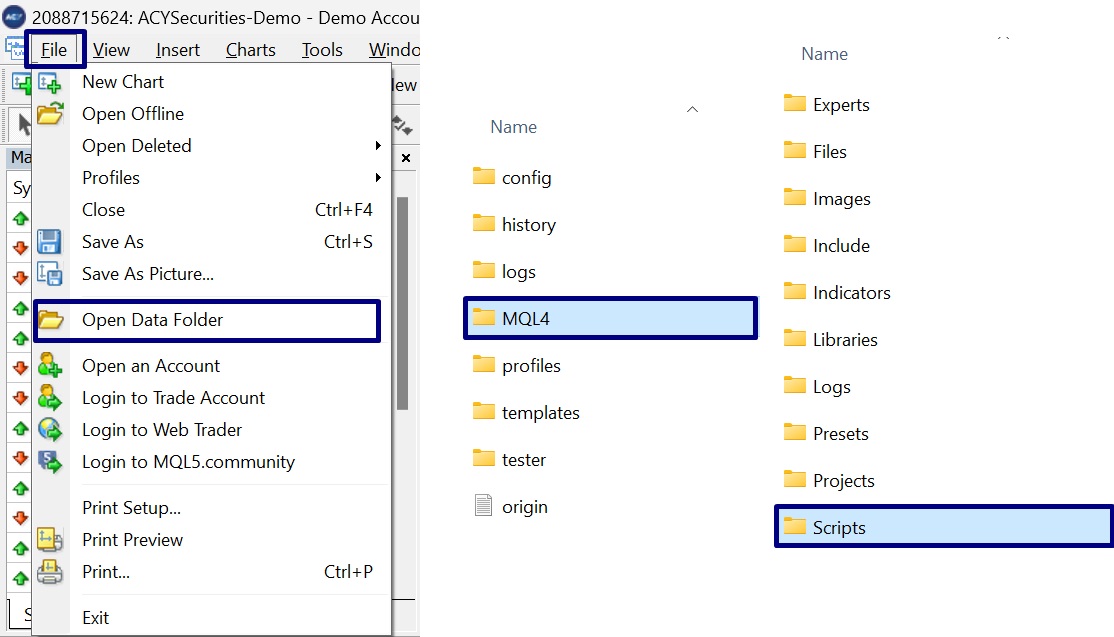Select Open Data Folder menu entry
The image size is (1114, 637).
(152, 320)
